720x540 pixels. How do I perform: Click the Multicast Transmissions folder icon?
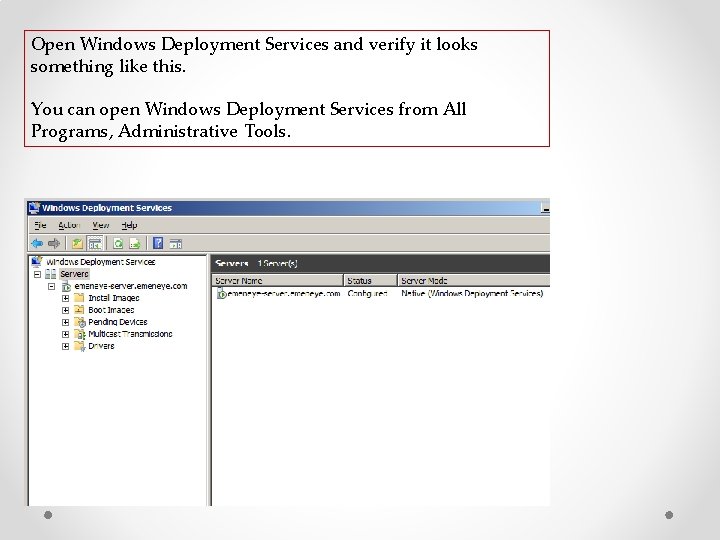[x=80, y=334]
